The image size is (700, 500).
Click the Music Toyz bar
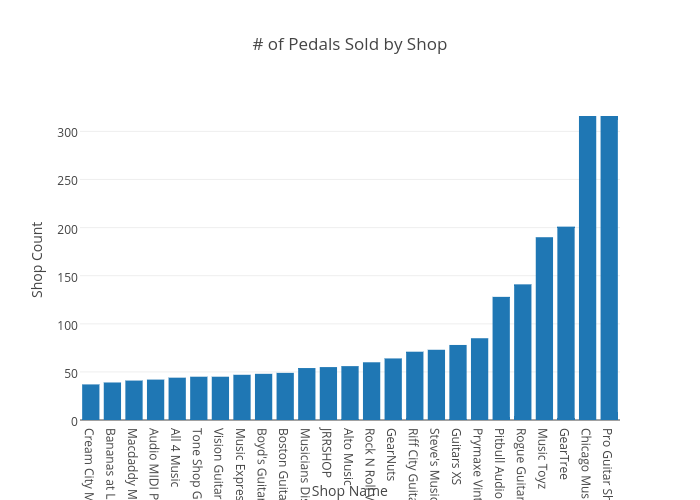[x=544, y=328]
